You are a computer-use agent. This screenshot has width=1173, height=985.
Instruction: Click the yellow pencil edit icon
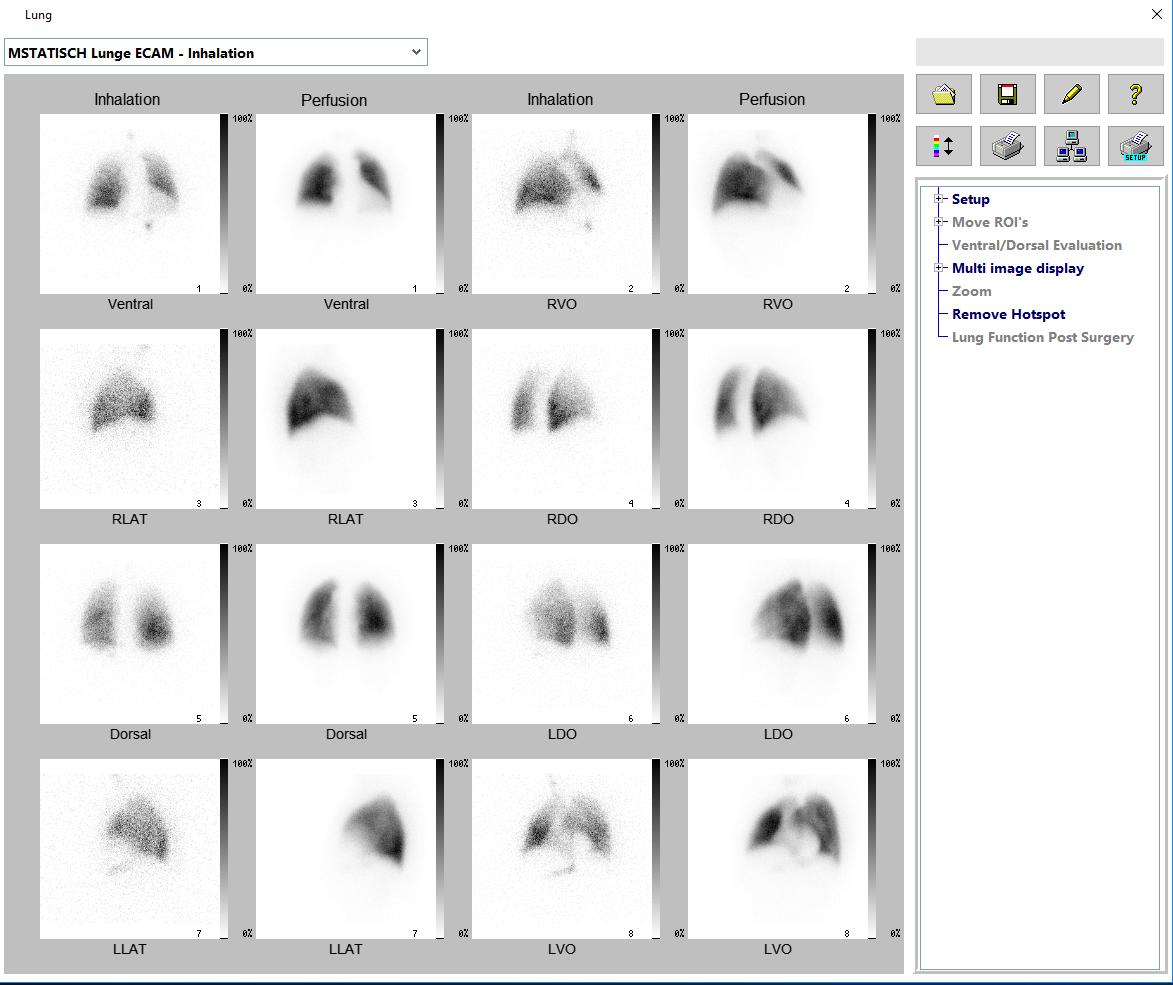point(1072,94)
